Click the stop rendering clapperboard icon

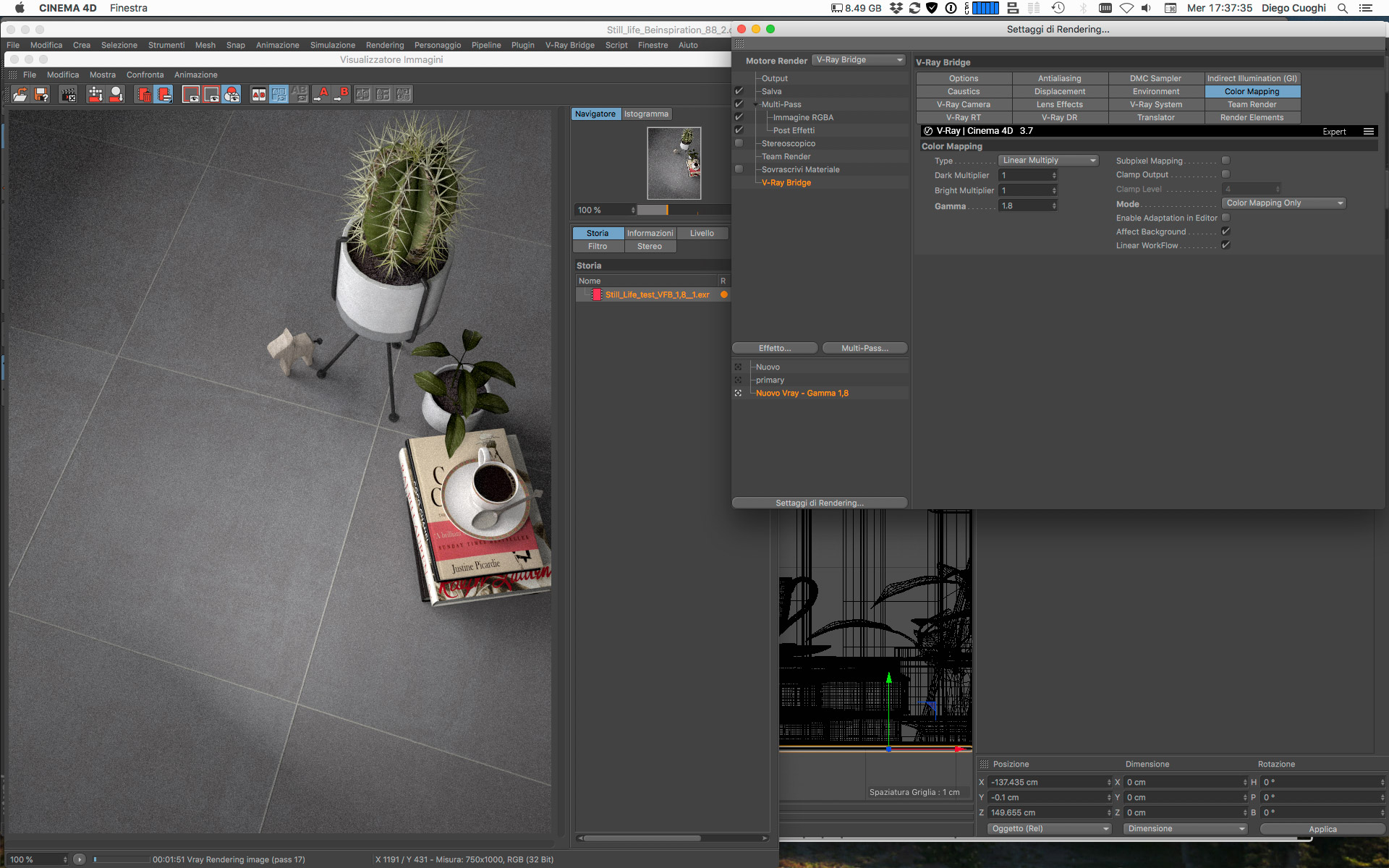tap(68, 94)
